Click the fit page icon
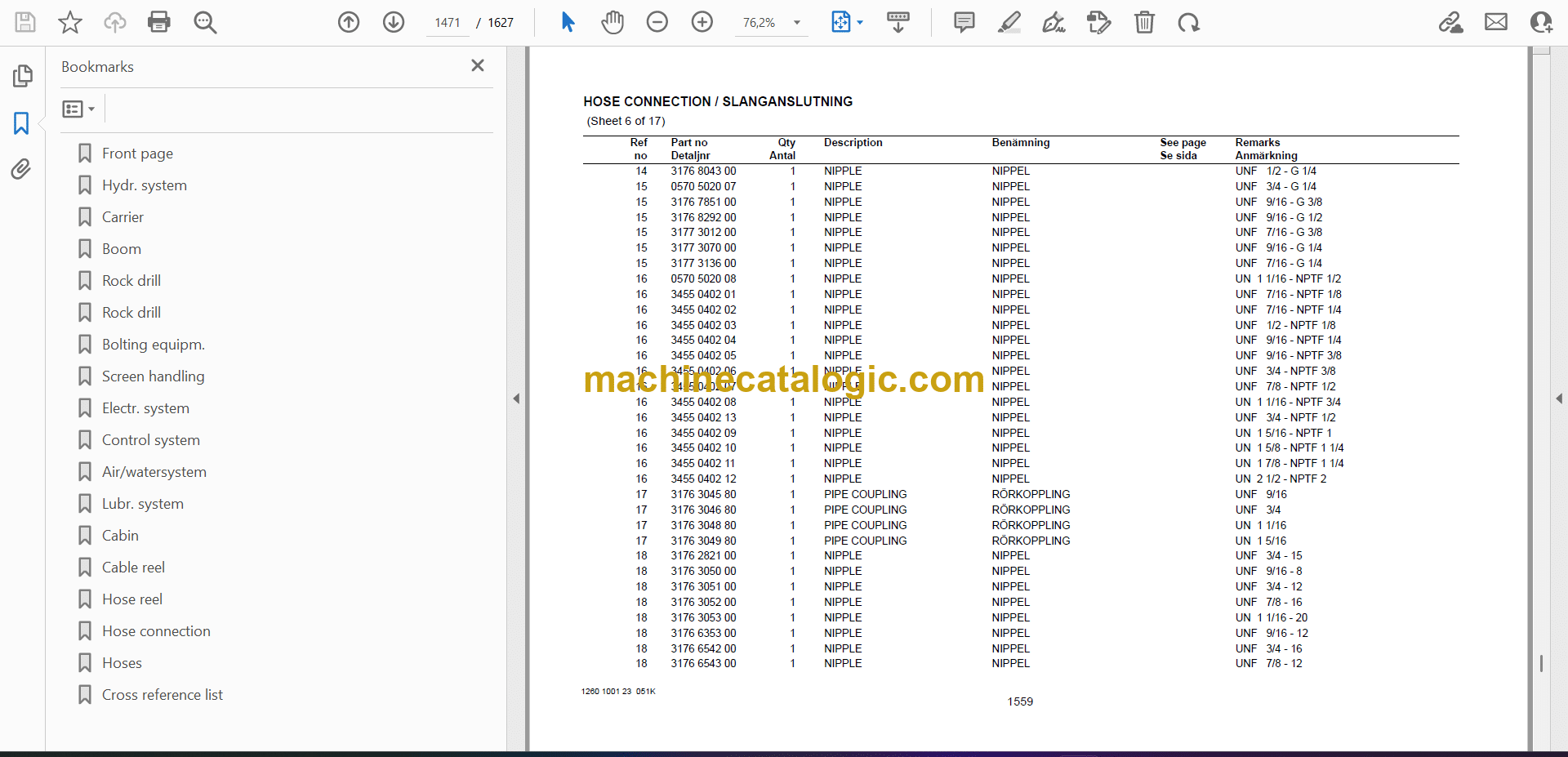The image size is (1568, 757). tap(840, 22)
